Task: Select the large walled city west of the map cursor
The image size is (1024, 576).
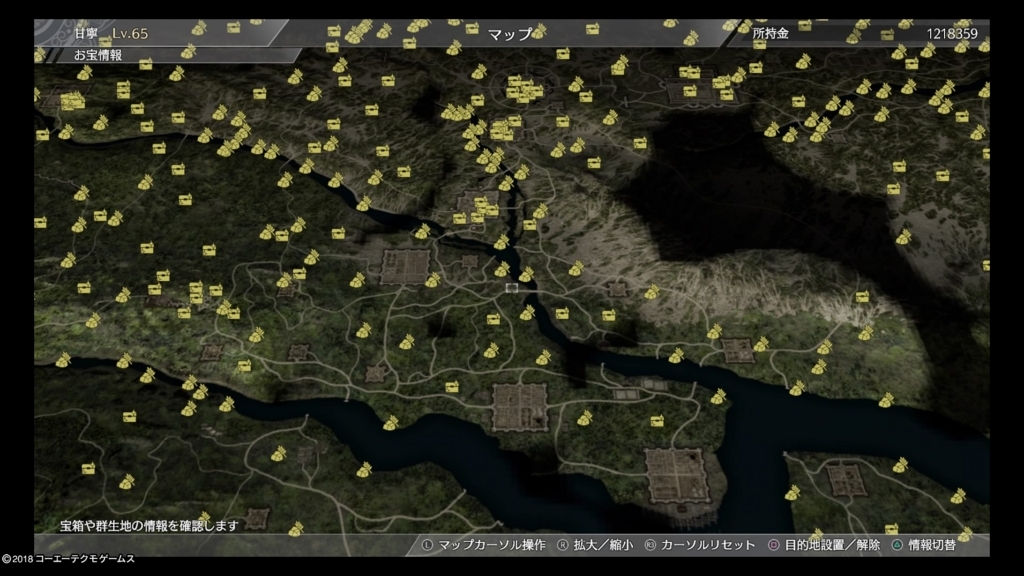Action: click(x=405, y=266)
